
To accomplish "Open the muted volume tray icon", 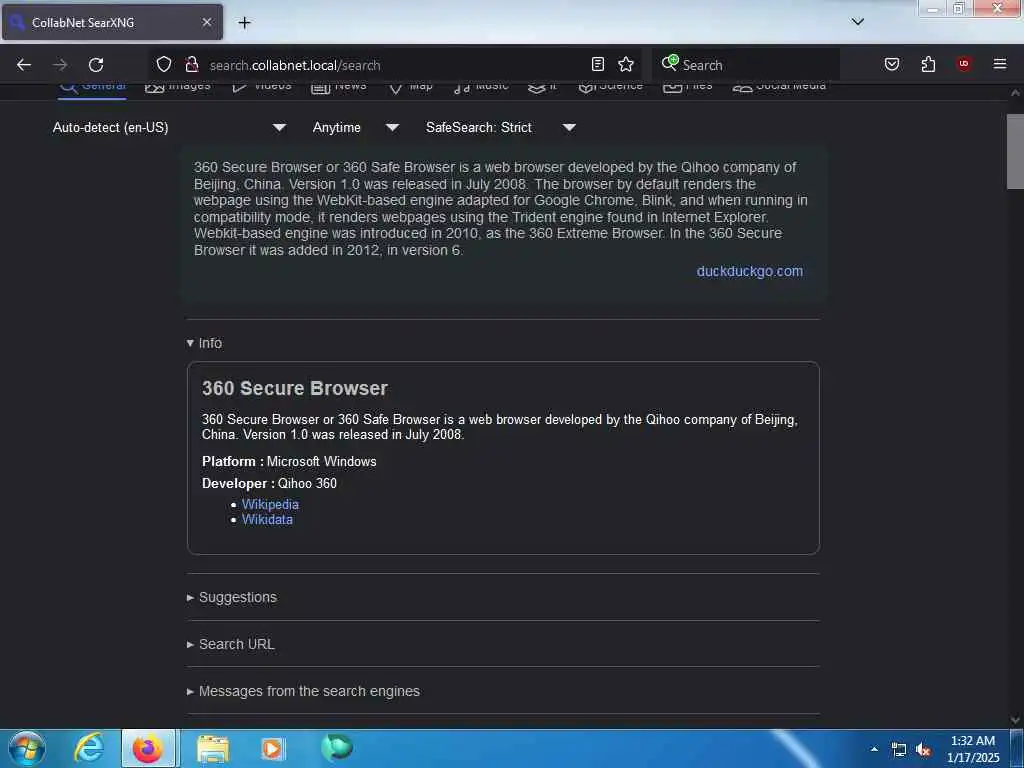I will tap(923, 750).
